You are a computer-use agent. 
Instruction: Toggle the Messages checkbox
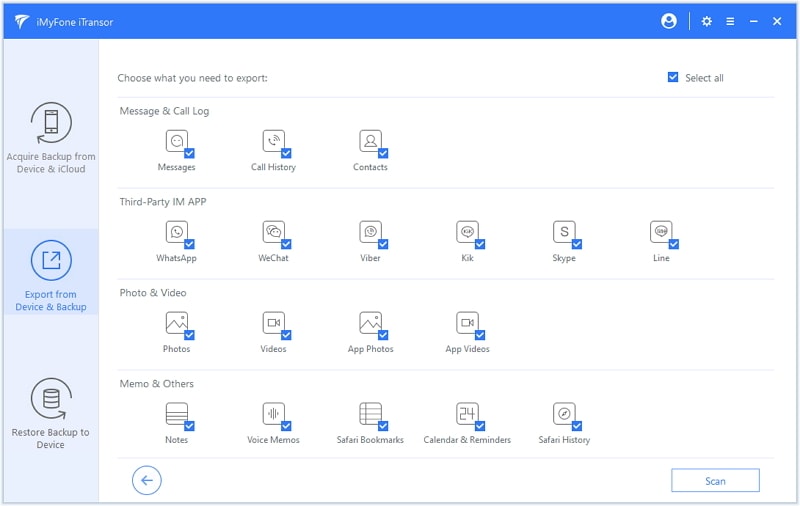189,153
